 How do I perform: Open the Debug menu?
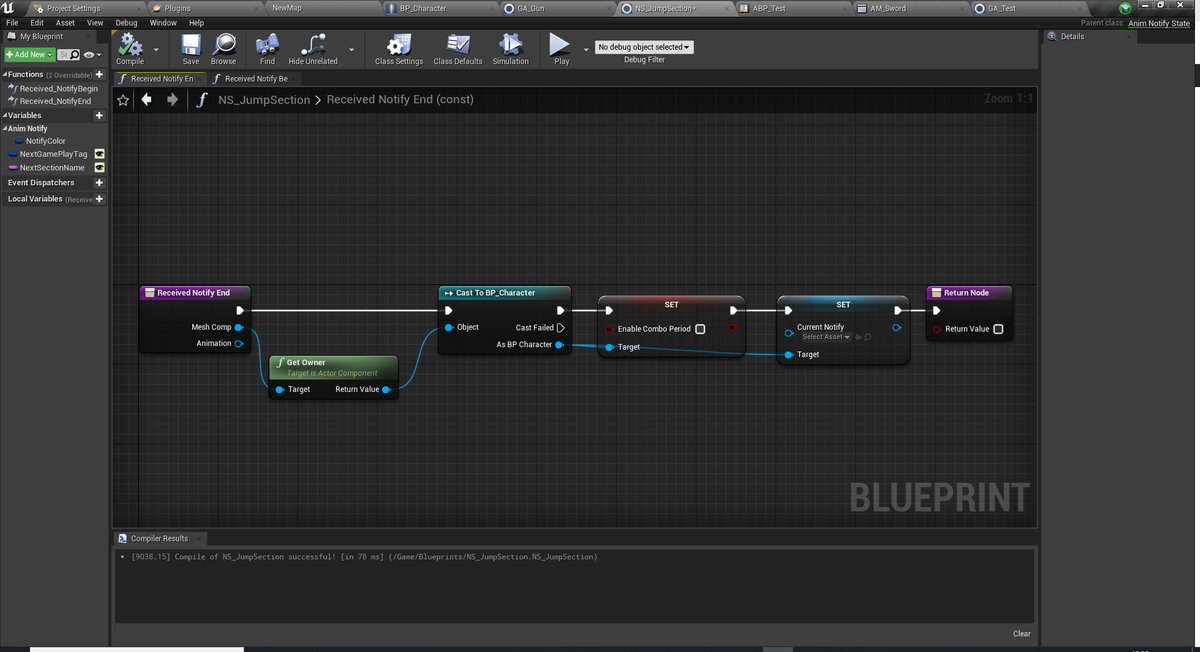[x=126, y=23]
